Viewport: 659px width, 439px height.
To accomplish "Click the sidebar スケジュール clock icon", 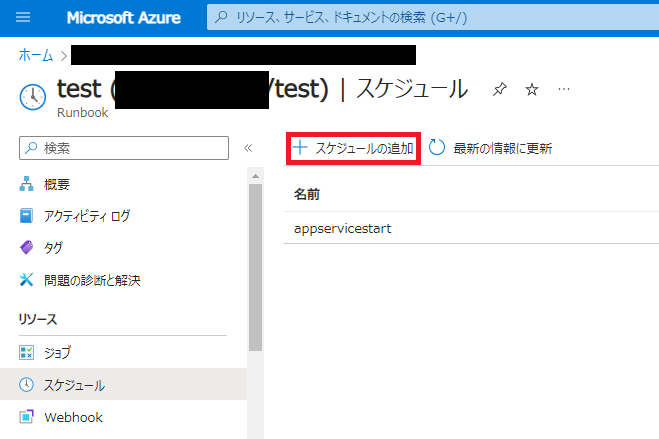I will (x=26, y=384).
